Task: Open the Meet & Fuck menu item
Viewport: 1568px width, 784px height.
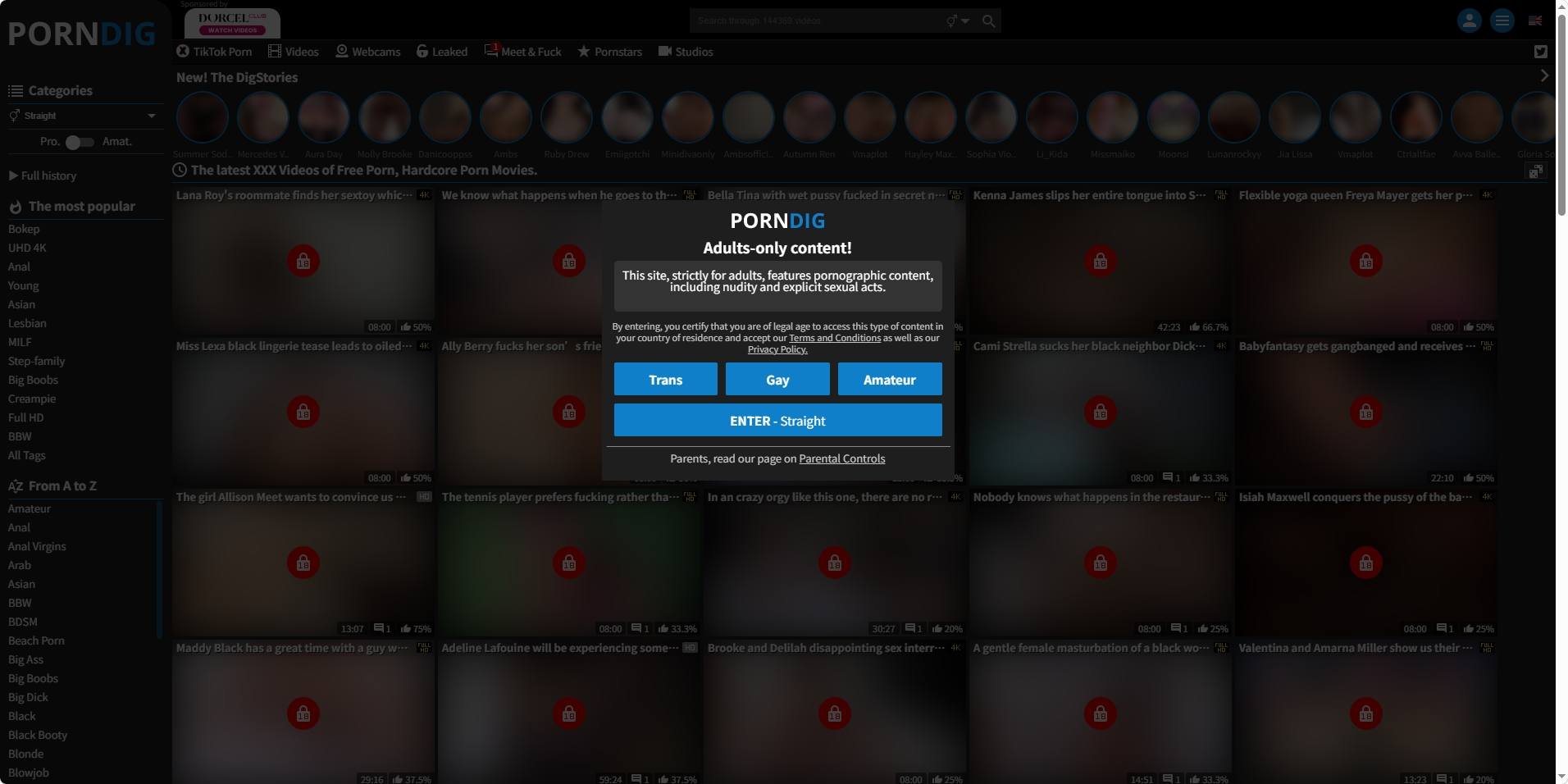Action: (x=523, y=52)
